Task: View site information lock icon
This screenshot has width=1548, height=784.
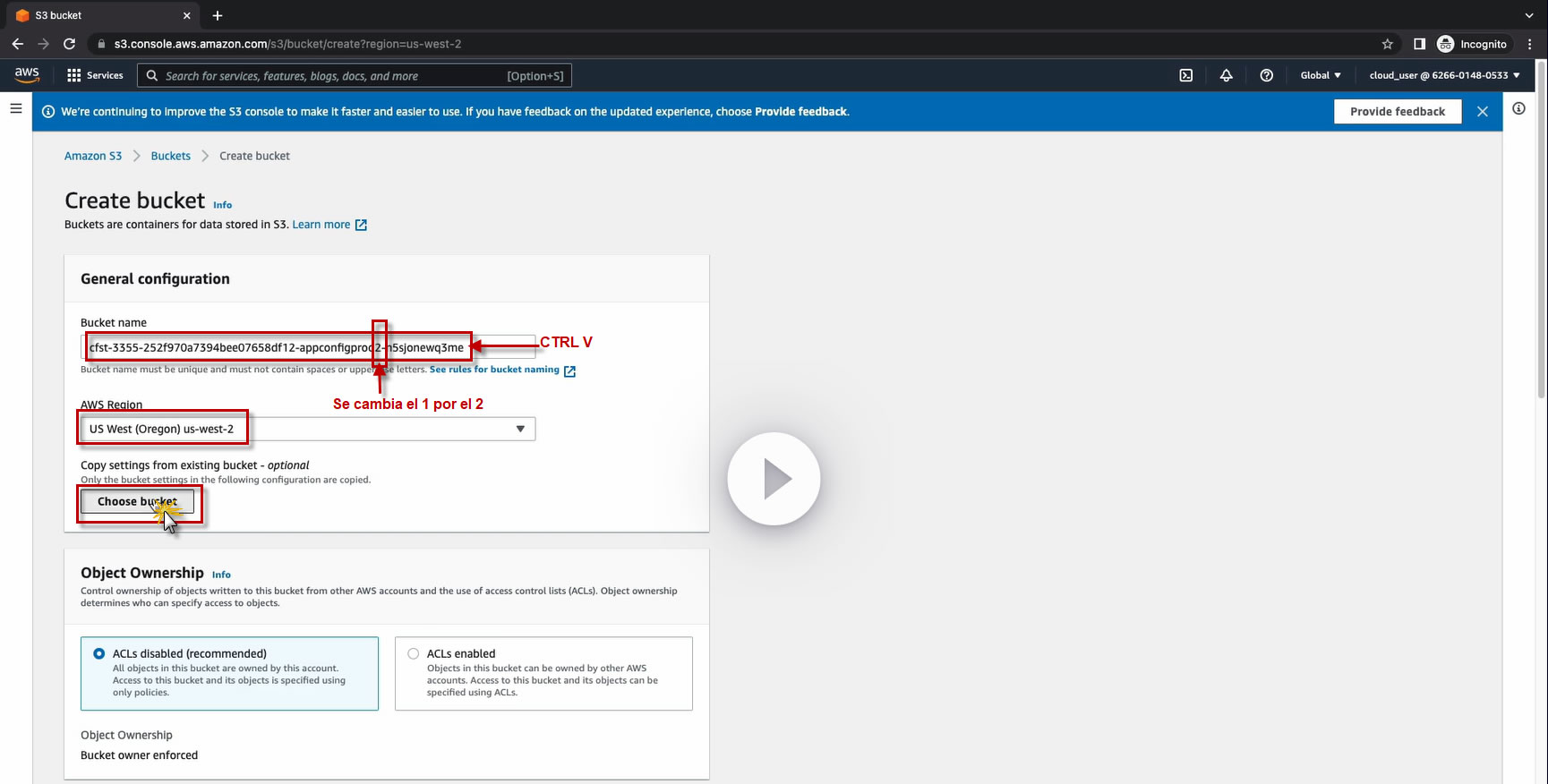Action: tap(101, 44)
